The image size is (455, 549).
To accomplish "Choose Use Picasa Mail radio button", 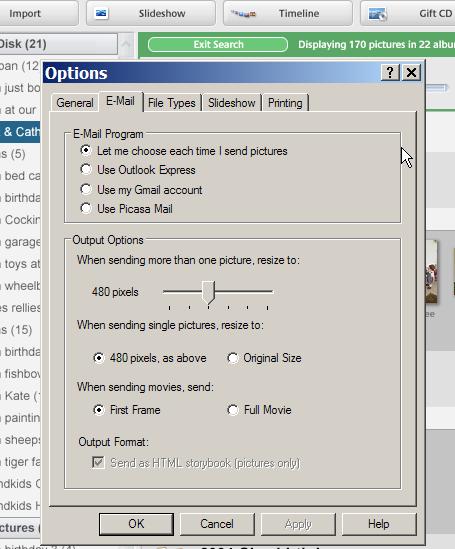I will pos(86,208).
